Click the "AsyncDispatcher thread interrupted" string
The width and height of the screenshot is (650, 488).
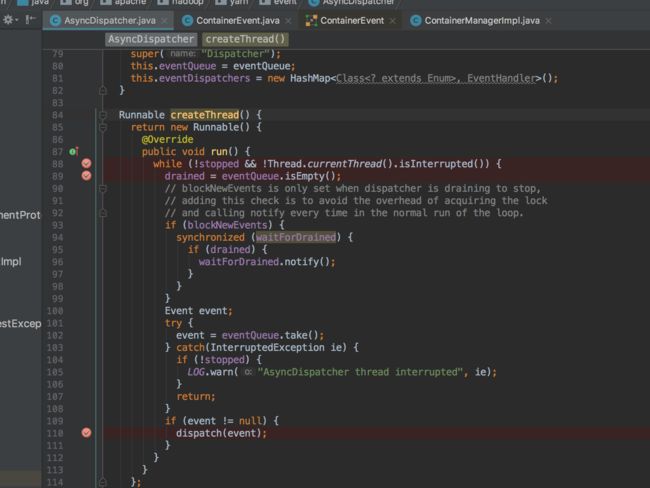tap(360, 372)
